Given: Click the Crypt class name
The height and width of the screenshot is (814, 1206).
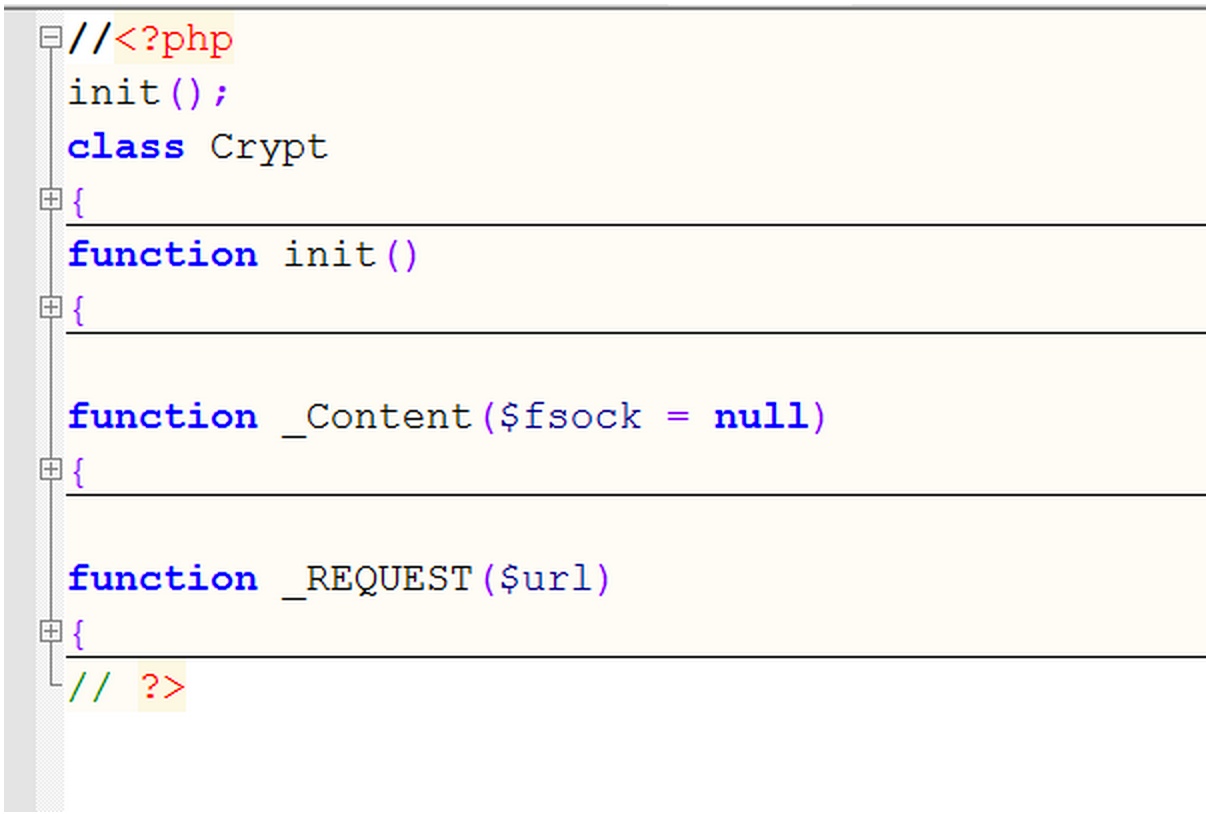Looking at the screenshot, I should [x=269, y=149].
